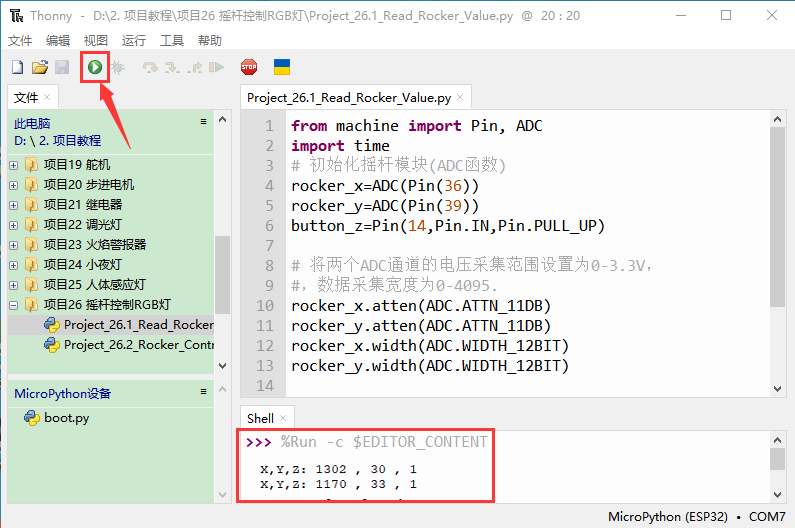Open the 此电脑 panel menu icon
The height and width of the screenshot is (528, 795).
coord(204,122)
